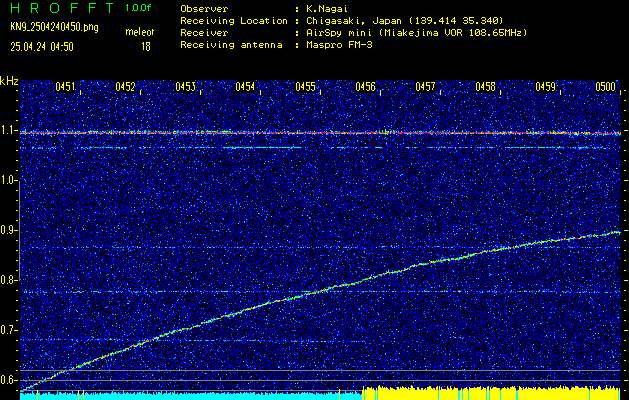Click the date stamp 25.04.24 04:50

coord(42,47)
